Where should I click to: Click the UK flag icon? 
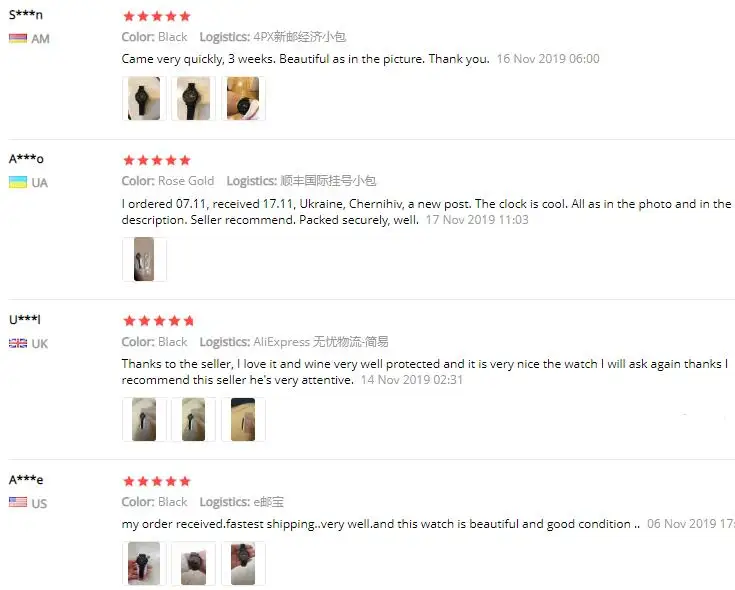[18, 344]
